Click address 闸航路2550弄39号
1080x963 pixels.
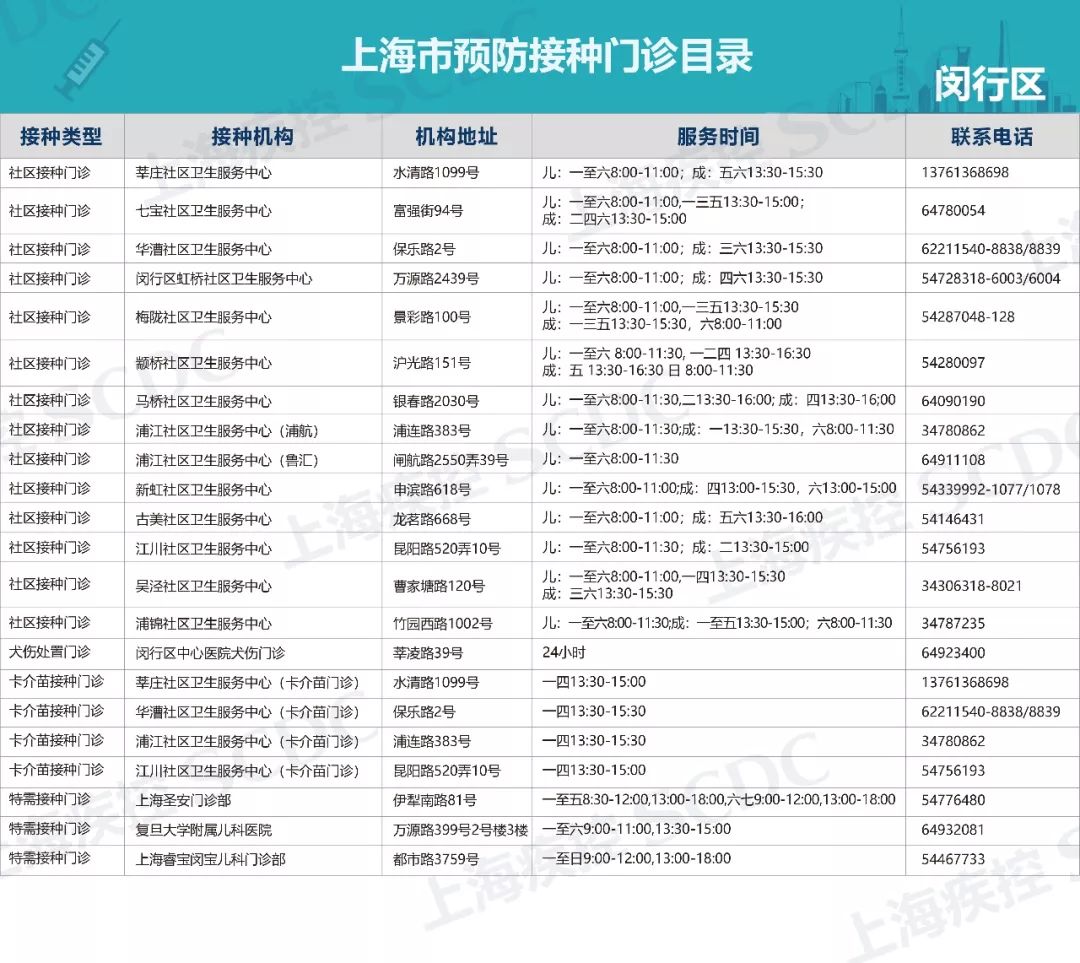pyautogui.click(x=450, y=460)
